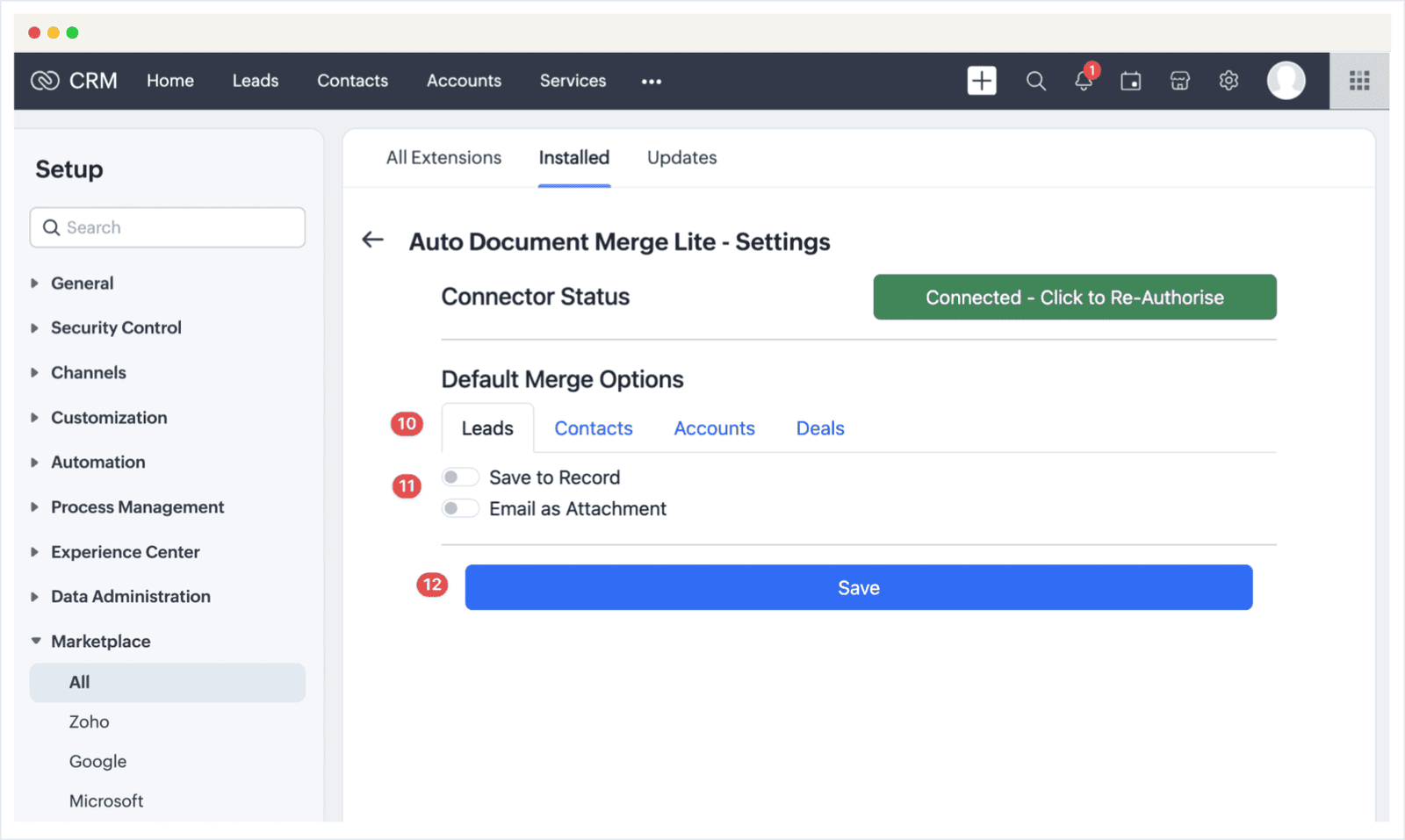Screen dimensions: 1405x840
Task: Expand the Experience Center section
Action: 34,552
